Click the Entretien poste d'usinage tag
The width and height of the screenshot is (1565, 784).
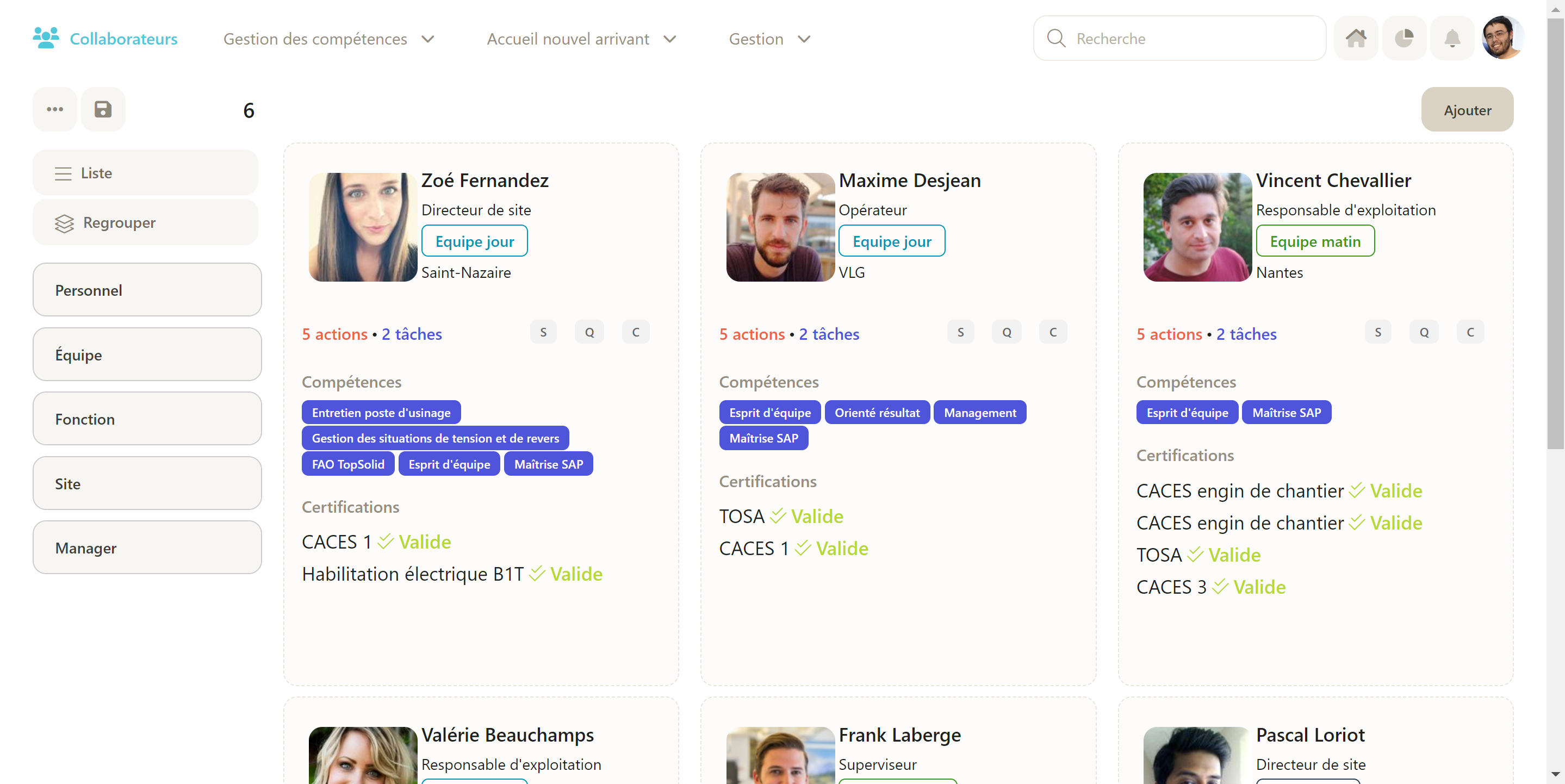coord(381,412)
